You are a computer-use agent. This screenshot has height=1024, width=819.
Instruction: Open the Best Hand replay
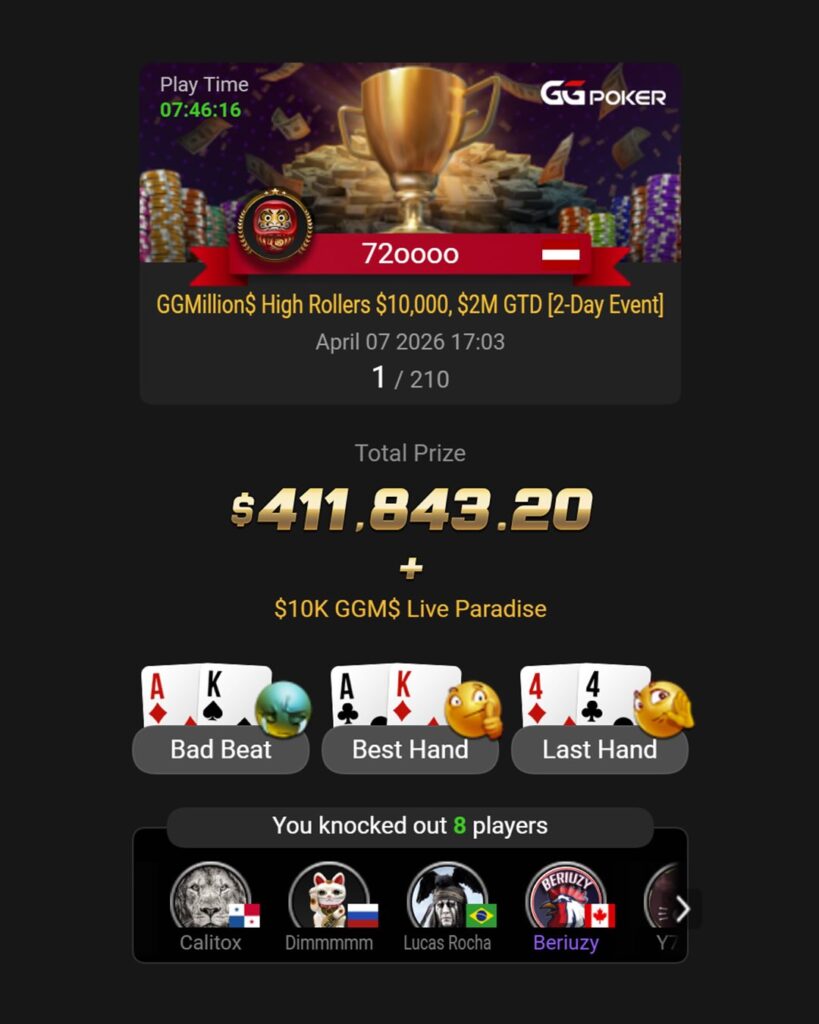tap(410, 750)
